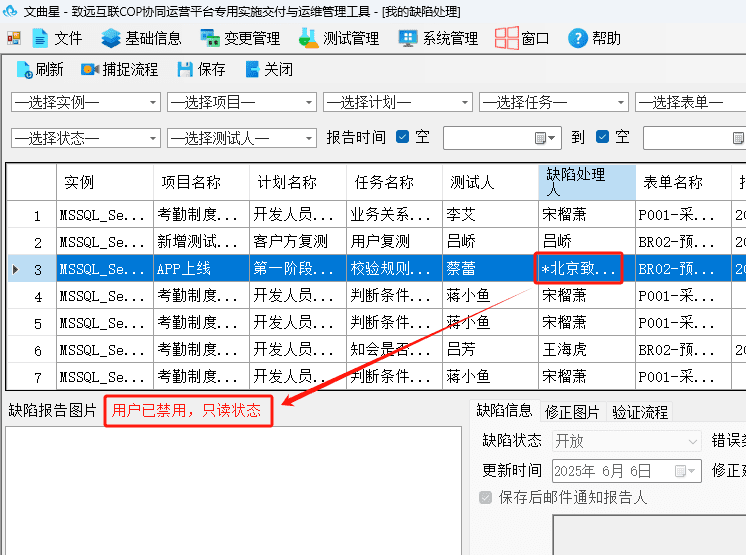
Task: Toggle the 空 checkbox after 到
Action: coord(602,137)
